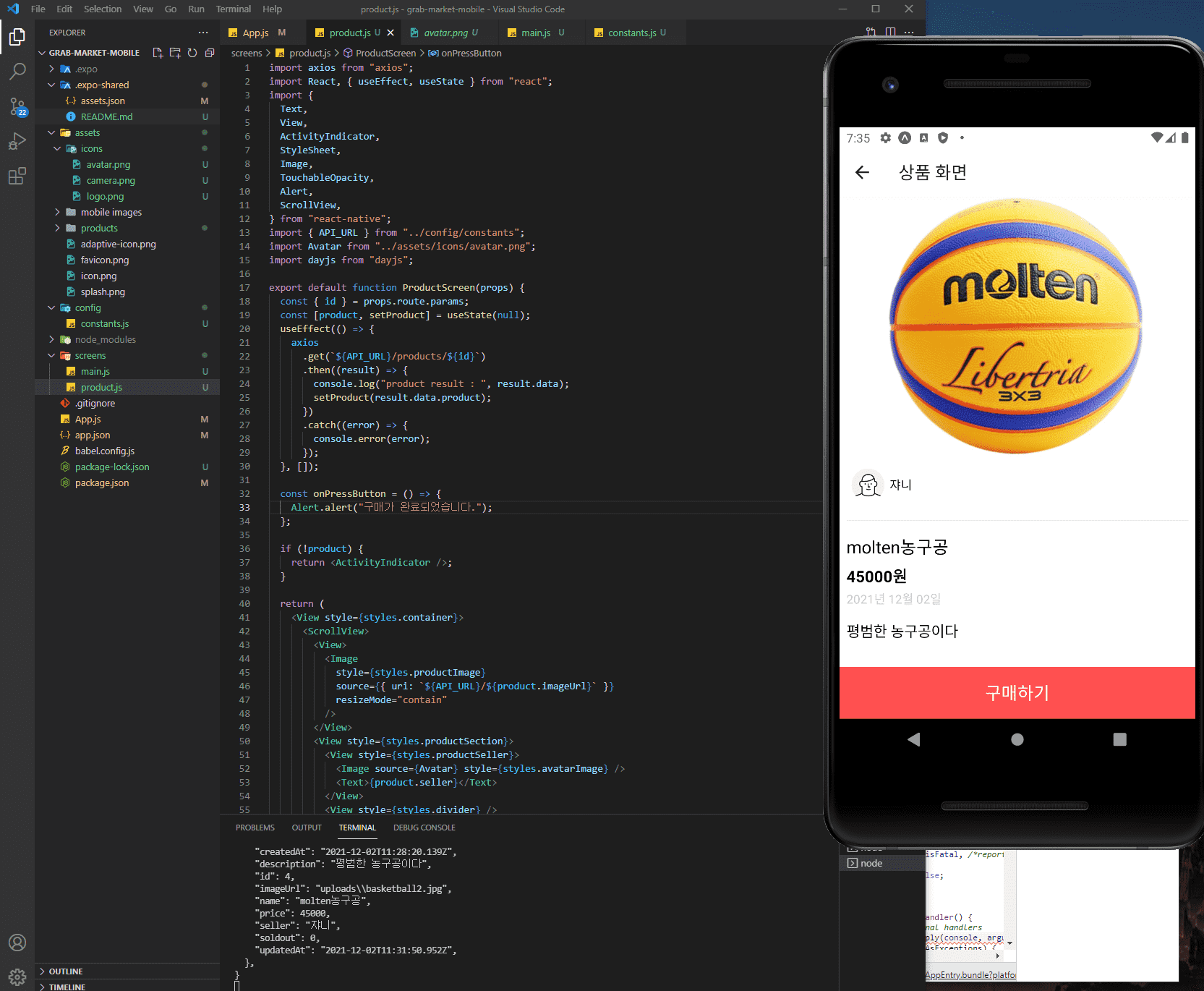
Task: Open Run and Debug view
Action: pyautogui.click(x=17, y=141)
